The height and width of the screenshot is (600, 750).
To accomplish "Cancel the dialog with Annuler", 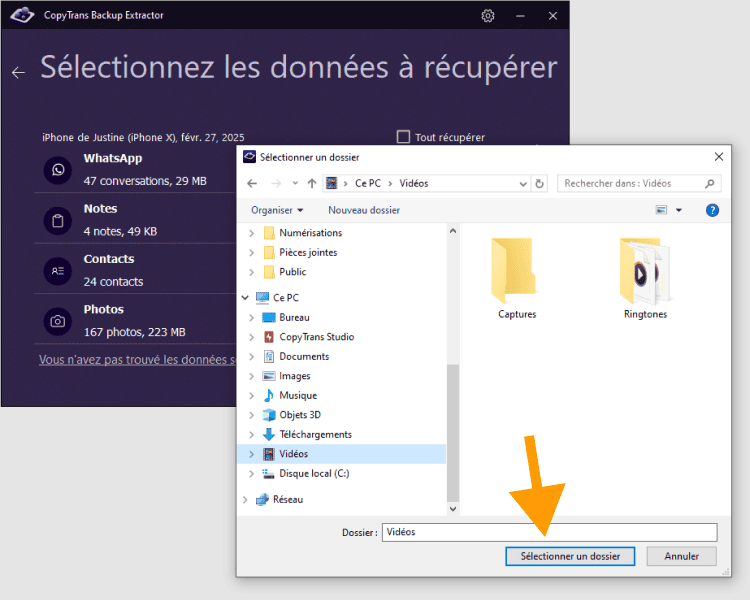I will point(681,556).
